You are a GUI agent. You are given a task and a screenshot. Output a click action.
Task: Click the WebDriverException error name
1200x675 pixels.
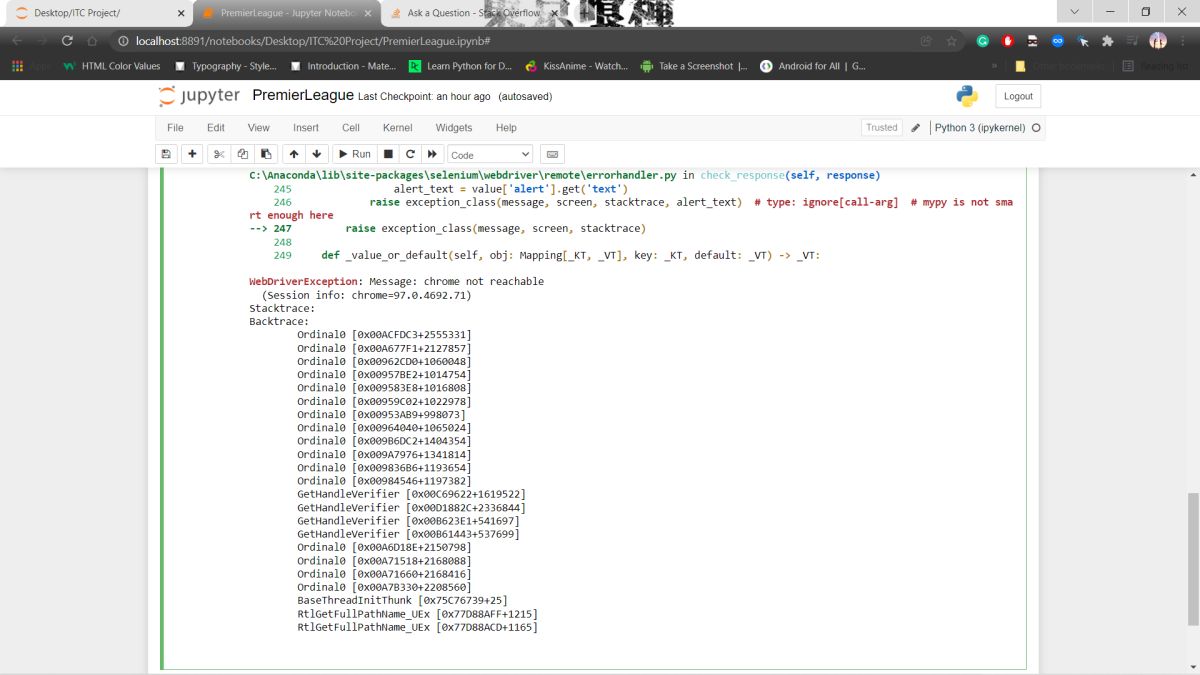(x=303, y=281)
